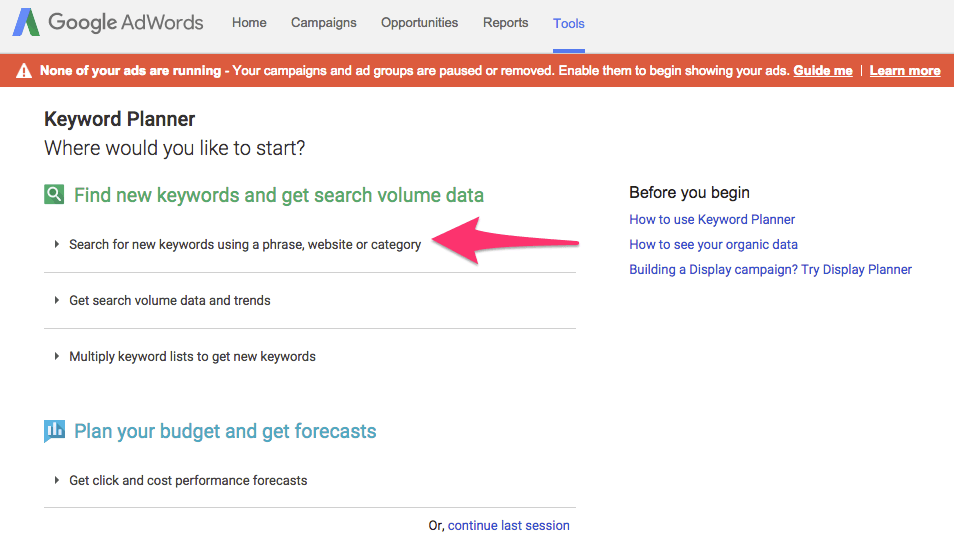Click Search for new keywords using a phrase text
Image resolution: width=954 pixels, height=536 pixels.
point(245,244)
